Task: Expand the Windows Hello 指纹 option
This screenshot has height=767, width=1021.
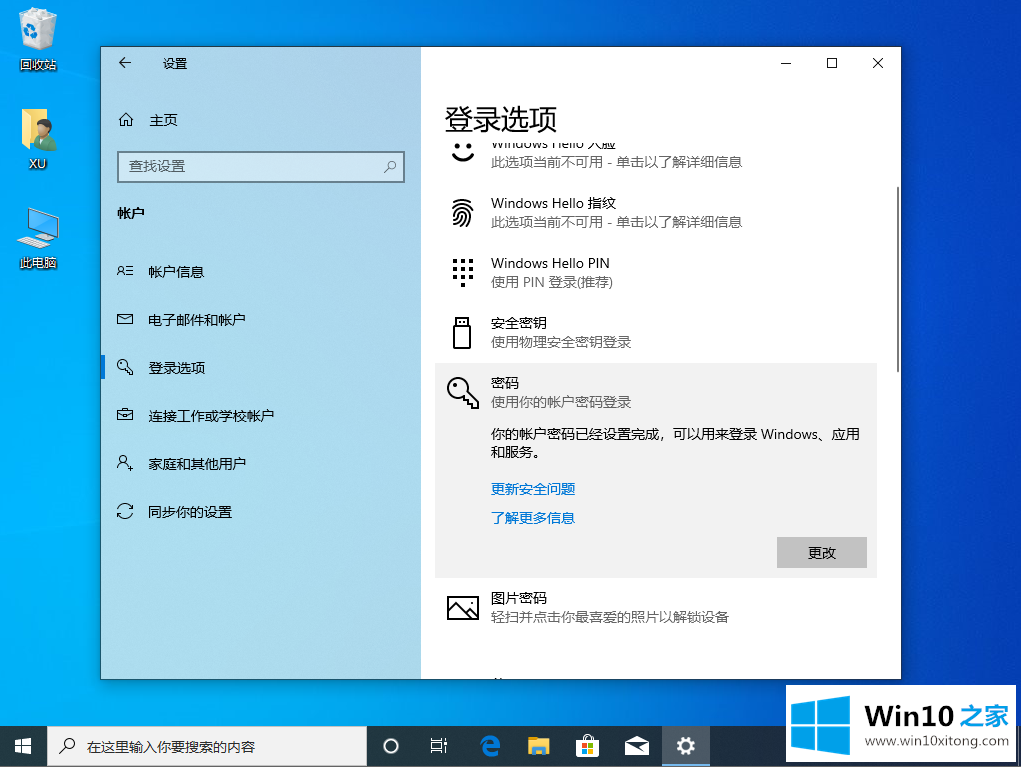Action: point(656,213)
